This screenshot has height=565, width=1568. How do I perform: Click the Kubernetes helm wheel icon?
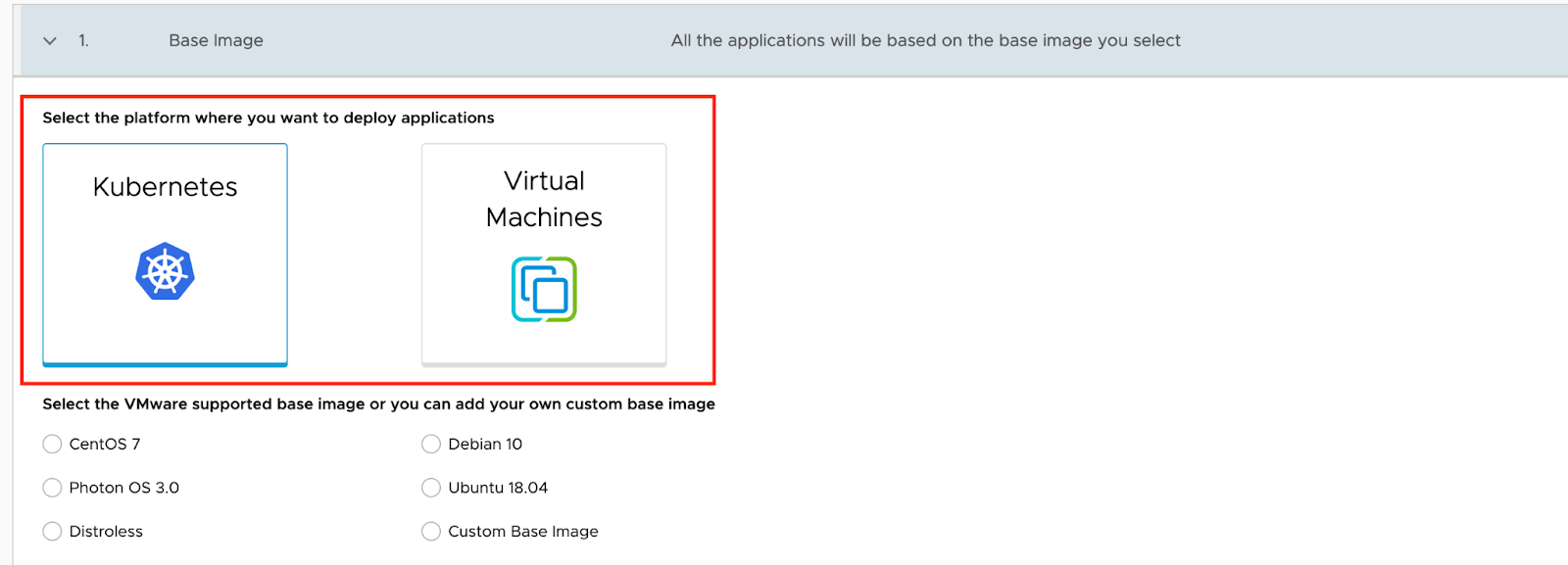165,271
